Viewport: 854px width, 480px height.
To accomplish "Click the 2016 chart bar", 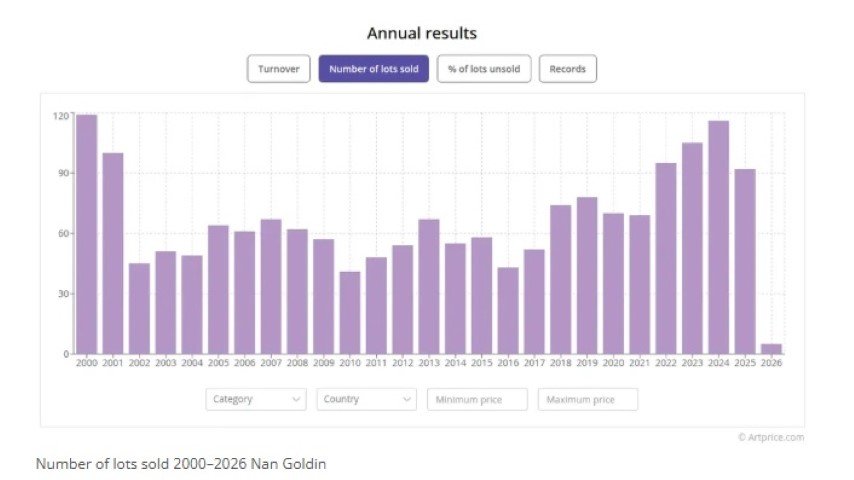I will pyautogui.click(x=508, y=311).
